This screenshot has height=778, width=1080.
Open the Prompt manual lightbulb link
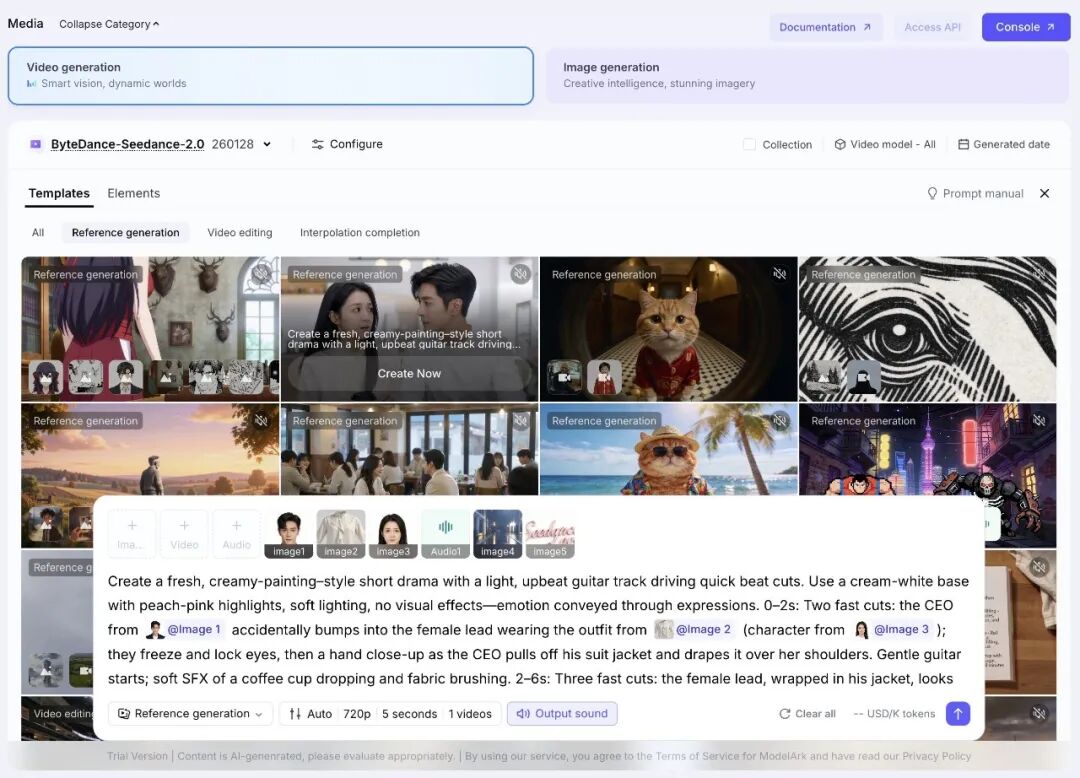coord(975,194)
